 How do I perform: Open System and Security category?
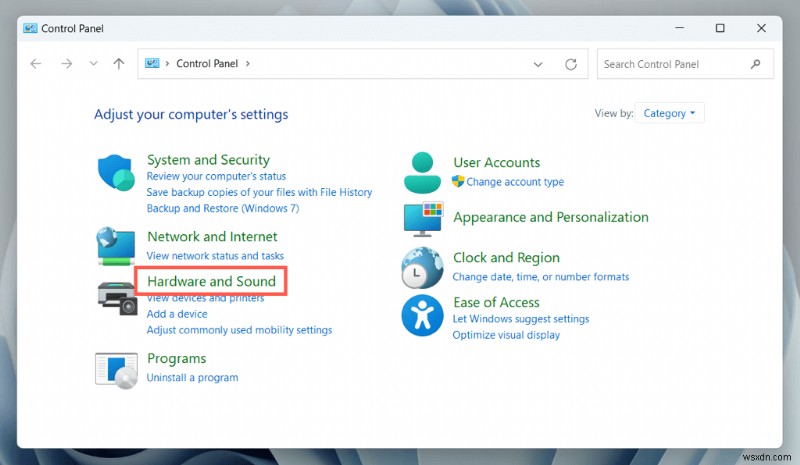coord(208,160)
